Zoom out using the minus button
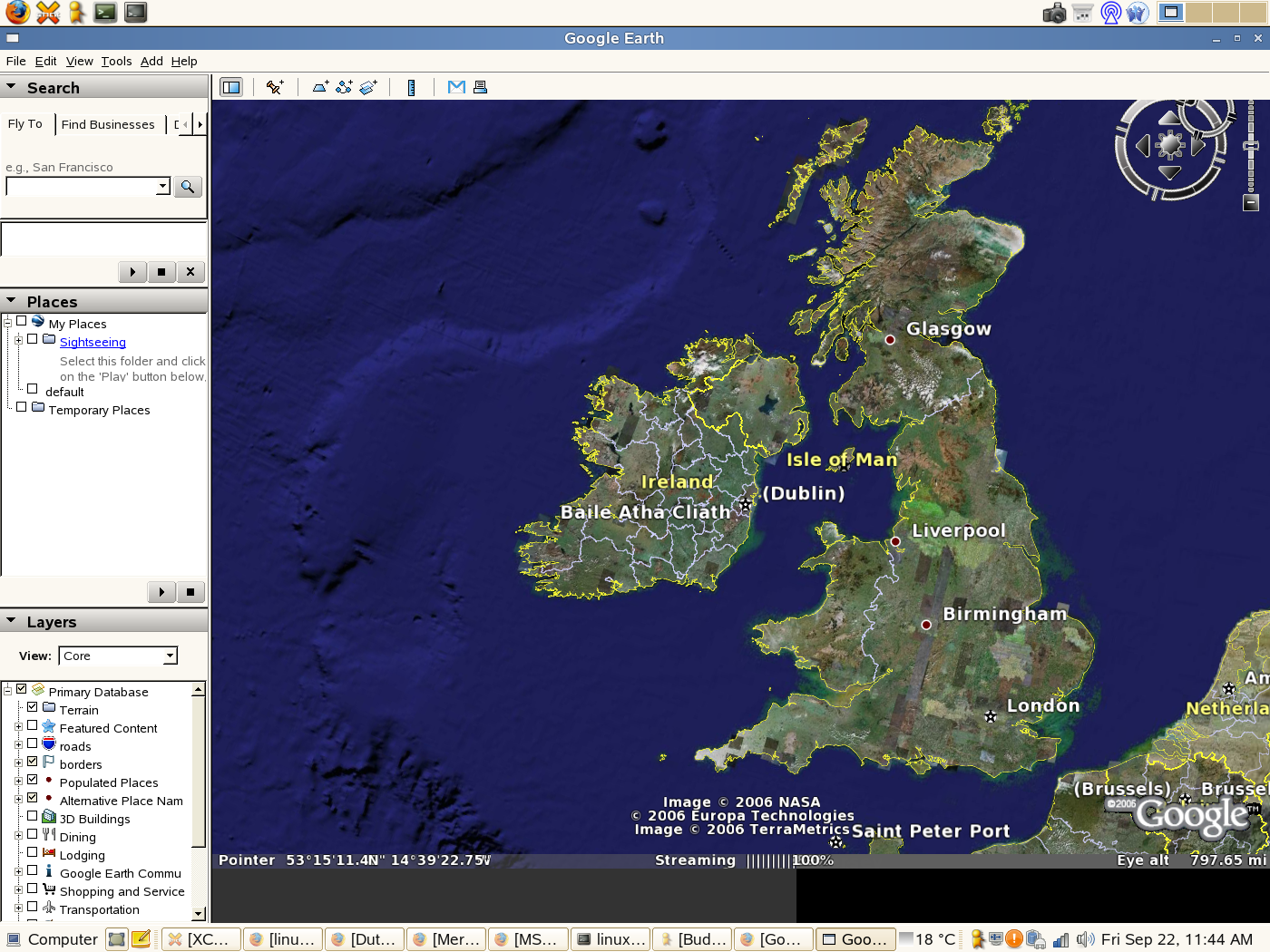The image size is (1270, 952). coord(1251,203)
